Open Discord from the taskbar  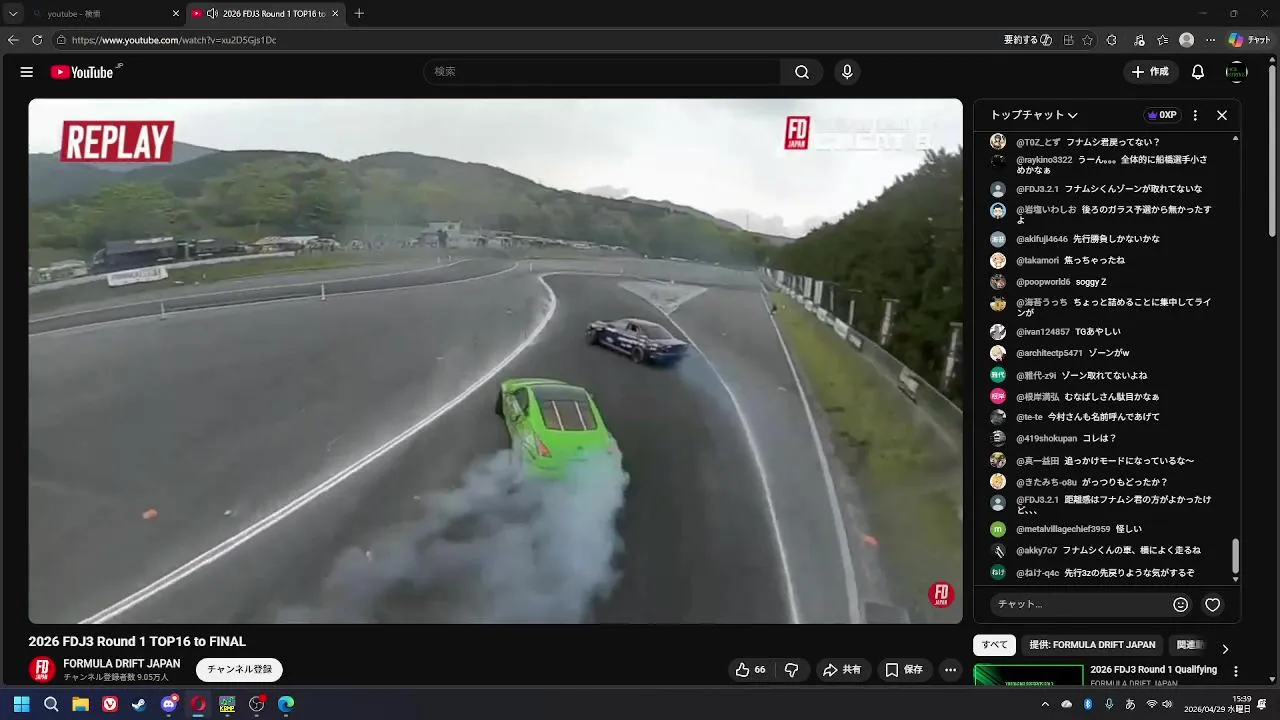(x=169, y=704)
